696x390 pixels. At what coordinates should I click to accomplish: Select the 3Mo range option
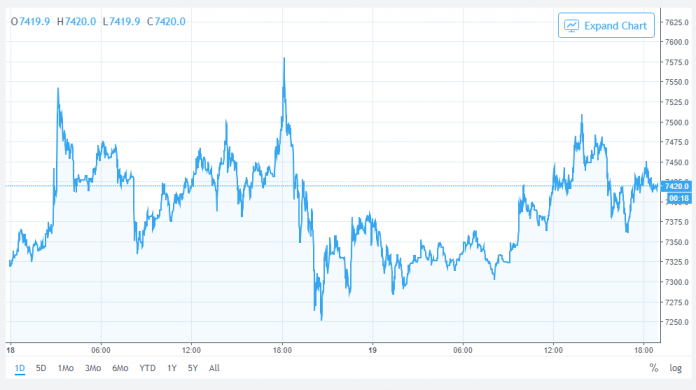93,368
